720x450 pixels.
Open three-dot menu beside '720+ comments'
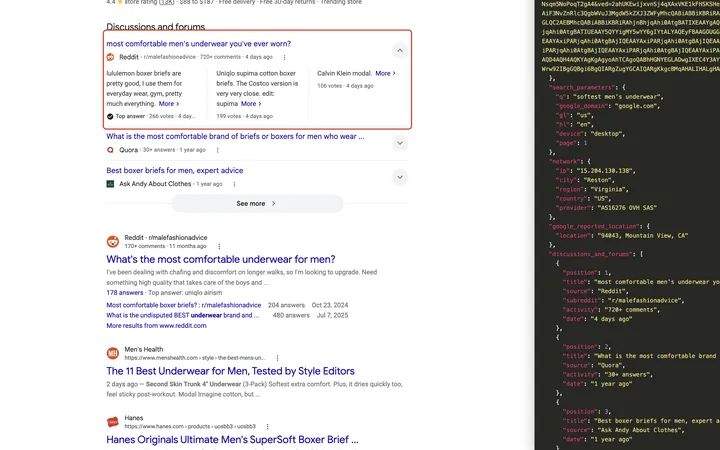click(x=284, y=57)
